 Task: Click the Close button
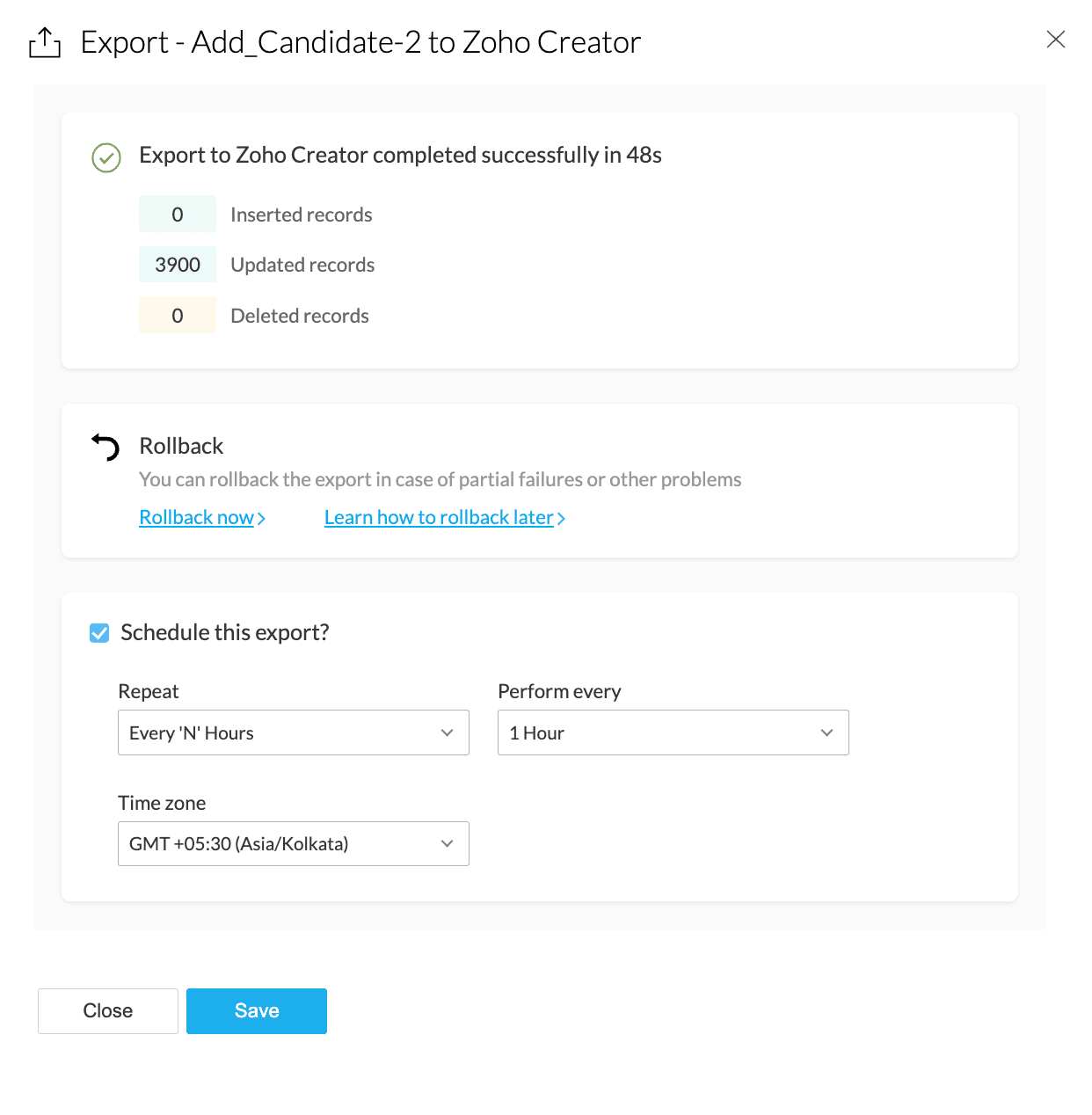click(x=108, y=1011)
